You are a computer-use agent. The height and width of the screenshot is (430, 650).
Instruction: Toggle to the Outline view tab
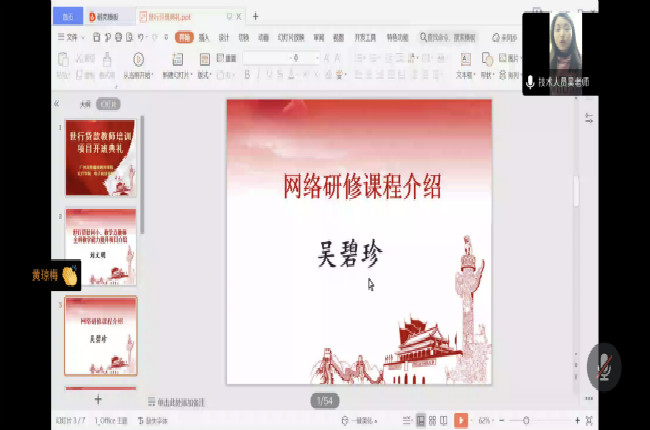click(x=85, y=103)
